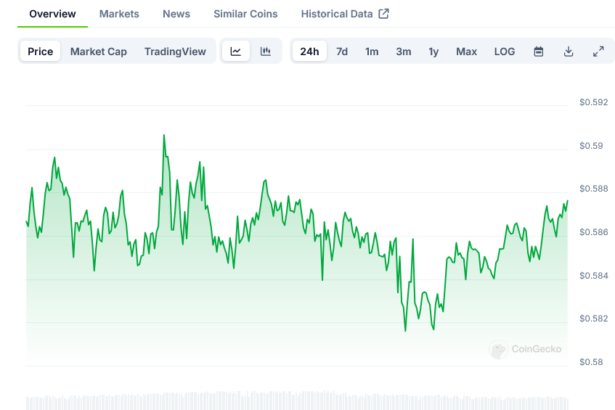Viewport: 615px width, 410px height.
Task: Download chart data icon
Action: 568,51
